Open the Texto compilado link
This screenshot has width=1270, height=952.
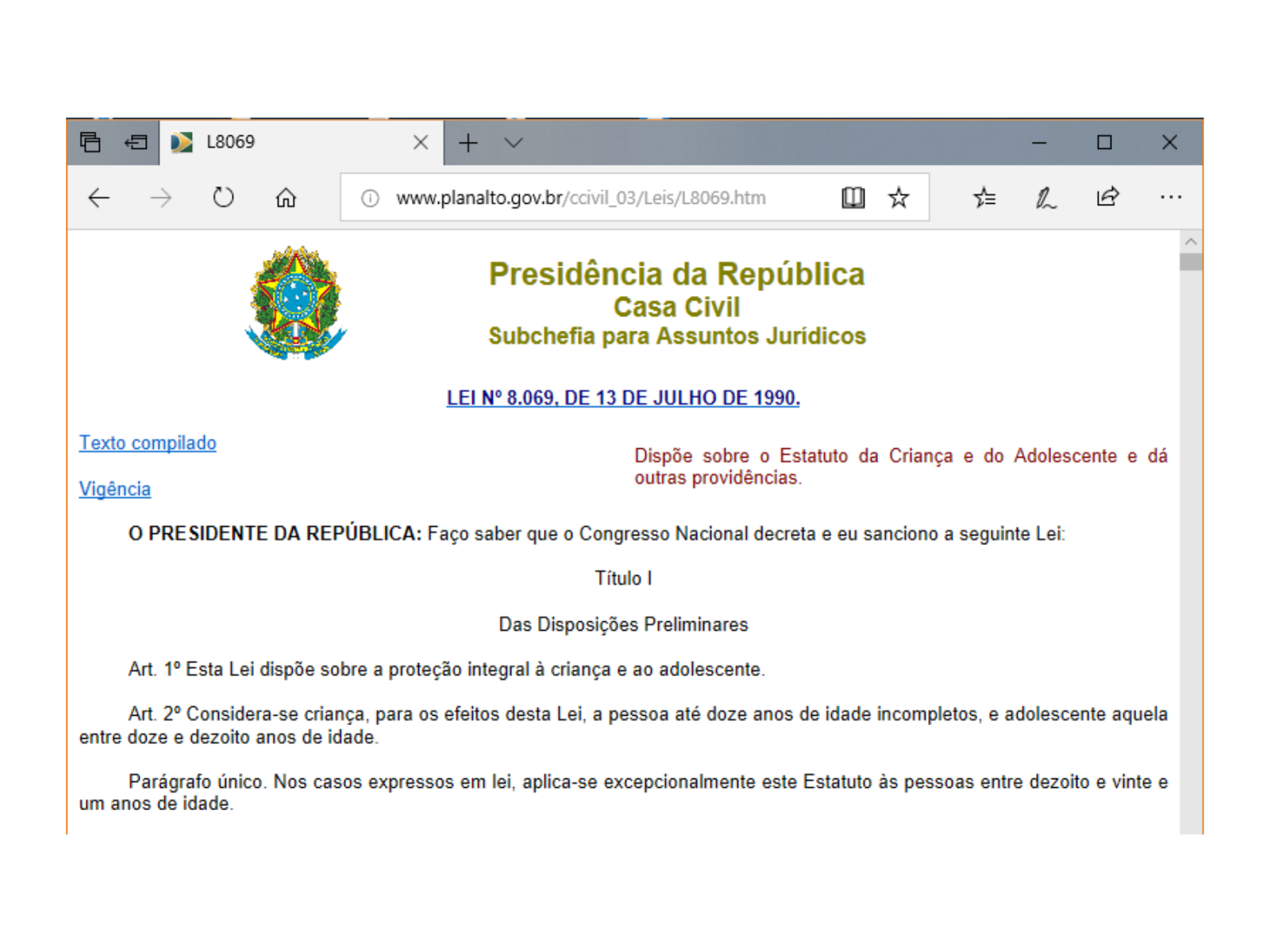tap(148, 443)
